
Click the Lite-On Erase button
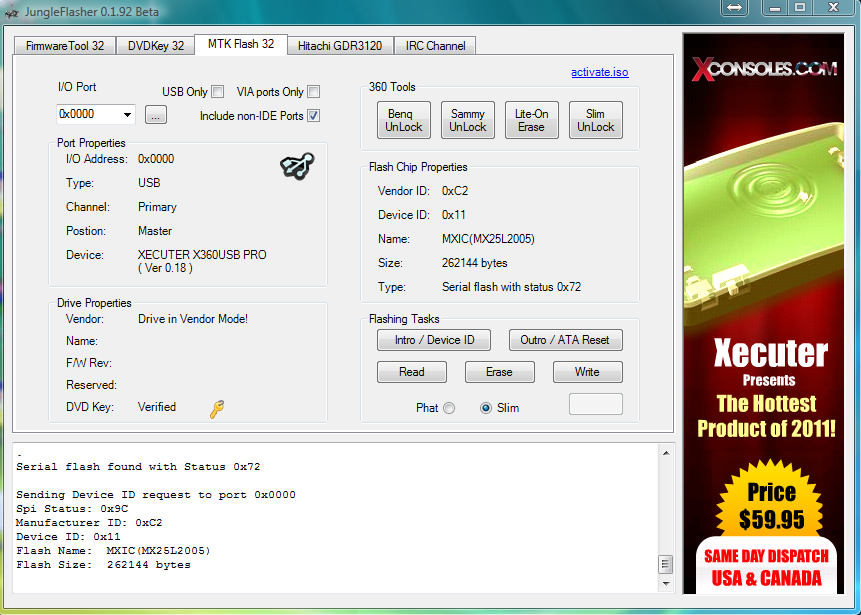click(x=532, y=120)
